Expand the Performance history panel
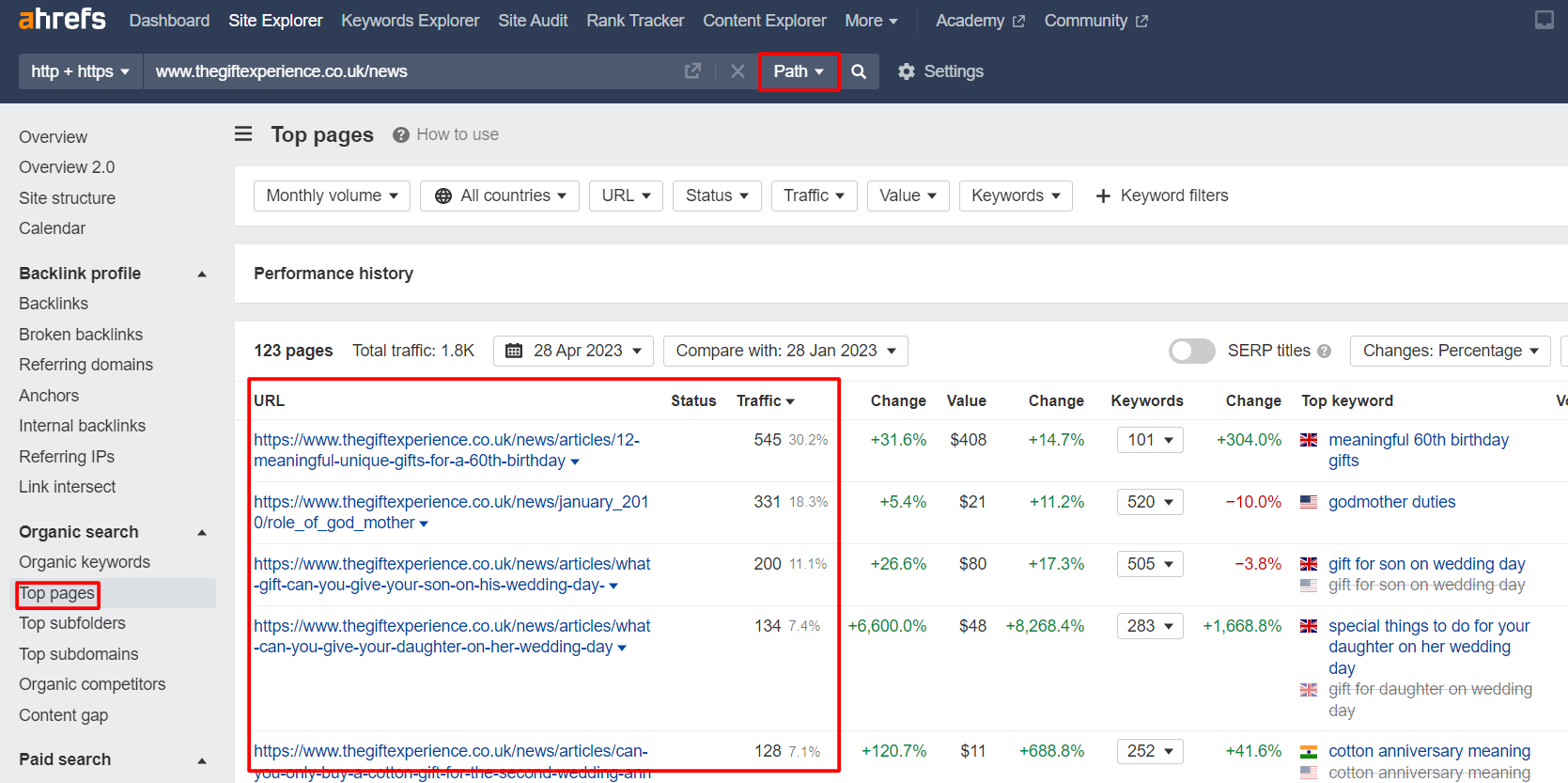 pos(334,274)
